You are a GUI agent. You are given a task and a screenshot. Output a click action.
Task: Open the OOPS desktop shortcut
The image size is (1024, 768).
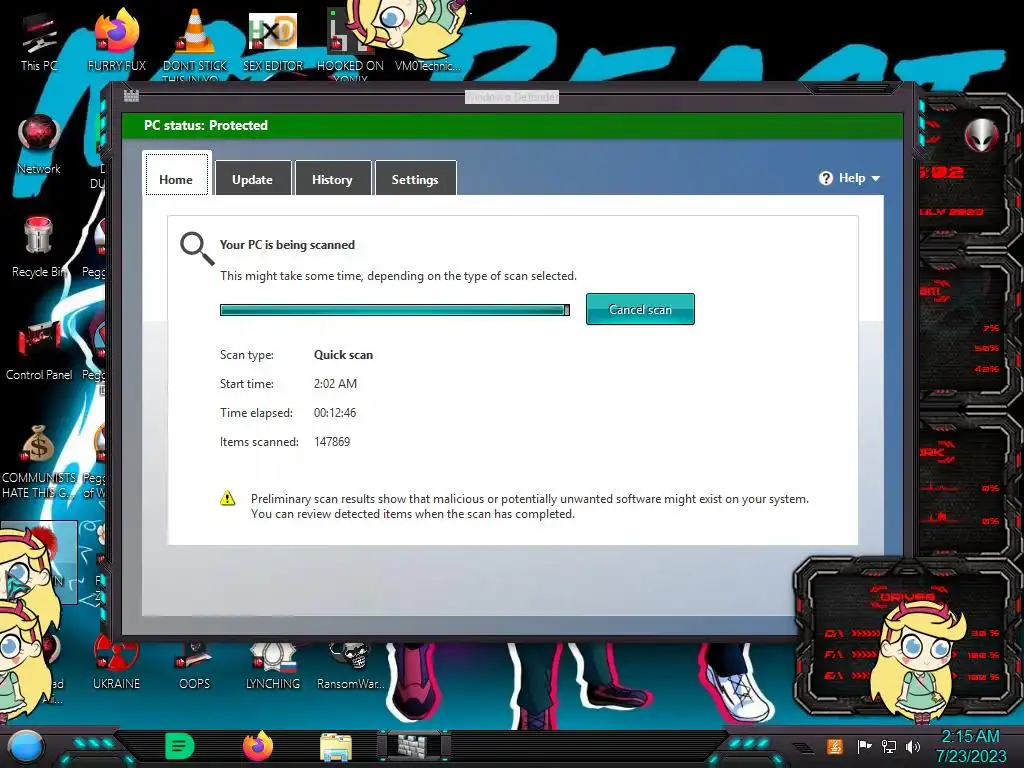coord(195,663)
